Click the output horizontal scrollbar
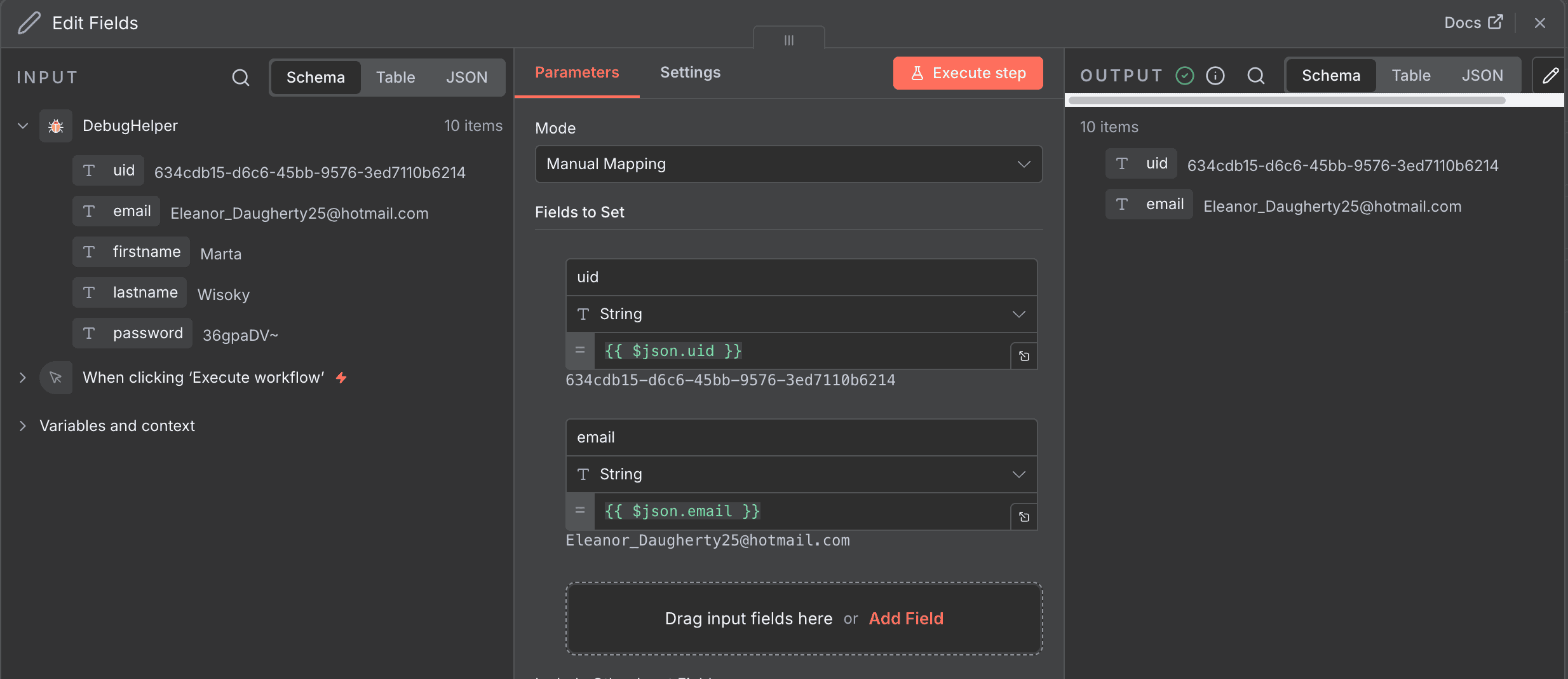The image size is (1568, 679). coord(1287,100)
